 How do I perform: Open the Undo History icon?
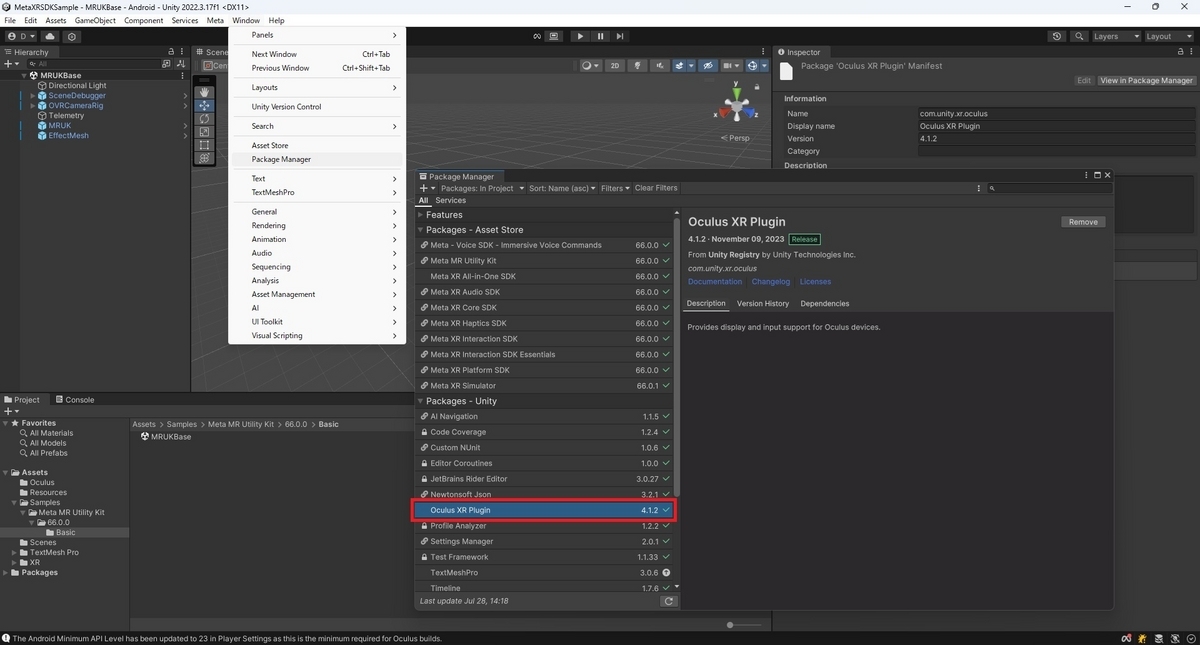point(1057,36)
